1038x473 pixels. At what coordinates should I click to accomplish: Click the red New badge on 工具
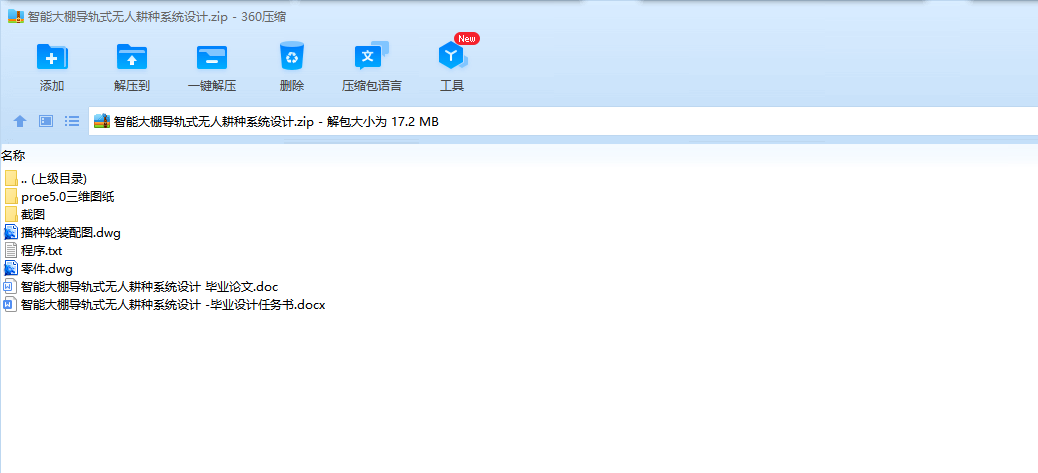point(467,38)
